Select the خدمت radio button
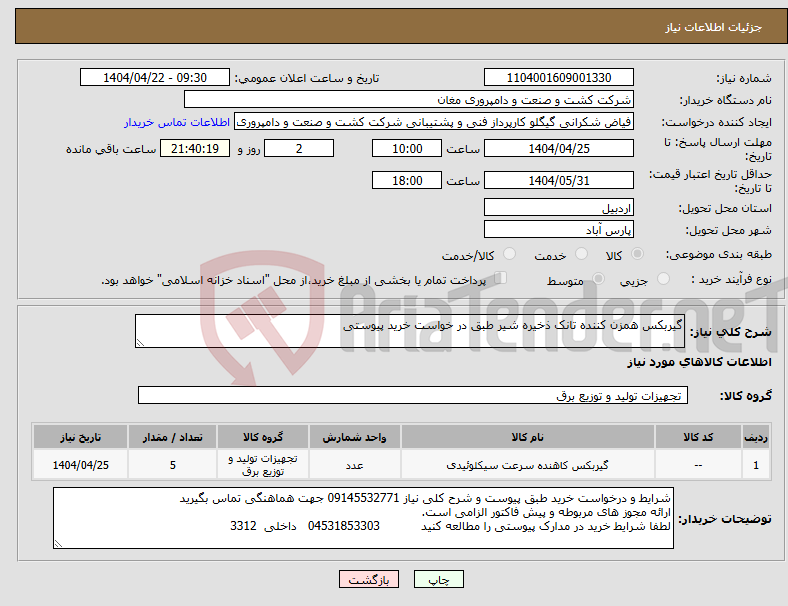 (x=581, y=254)
